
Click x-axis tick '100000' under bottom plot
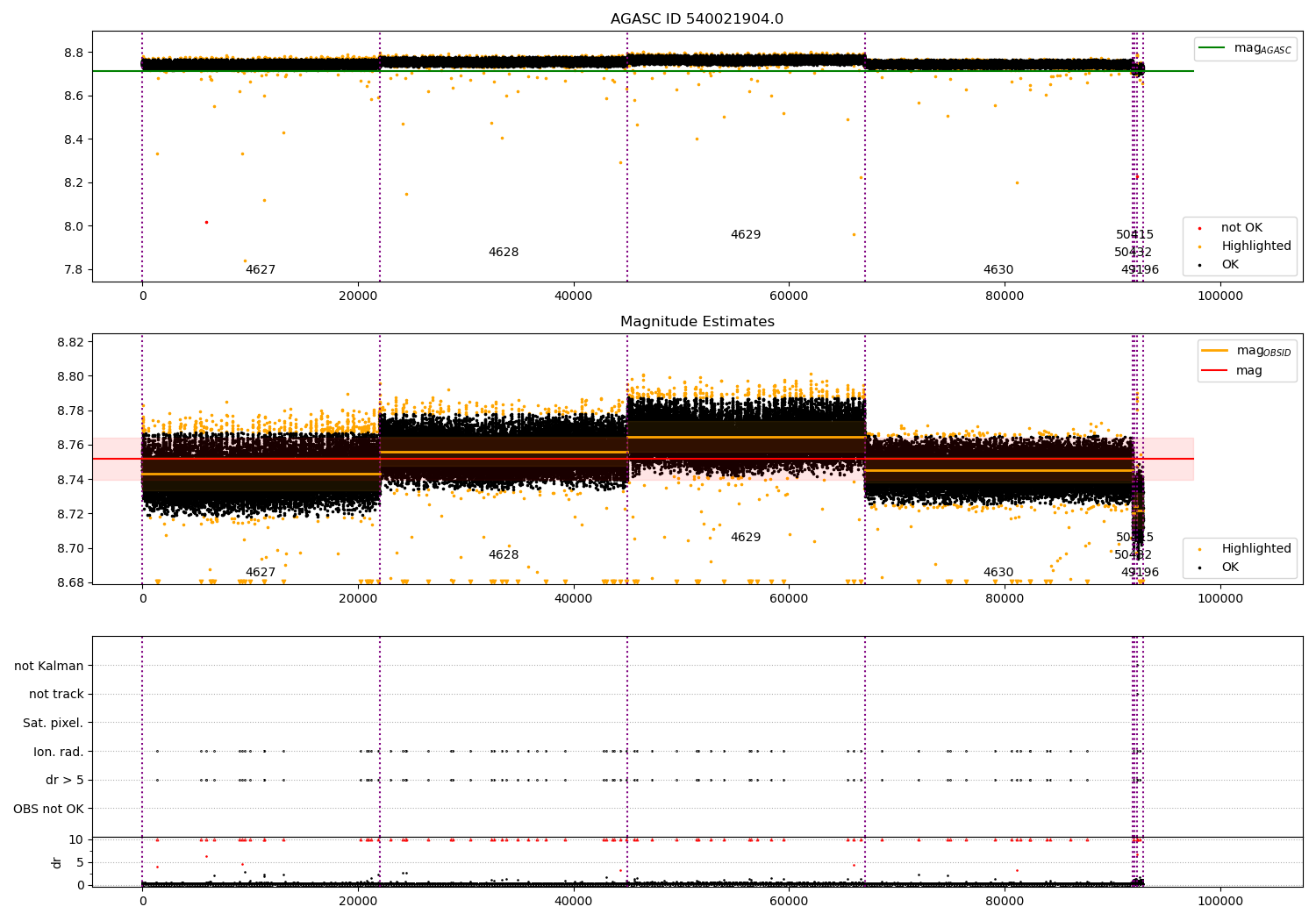[x=1220, y=902]
